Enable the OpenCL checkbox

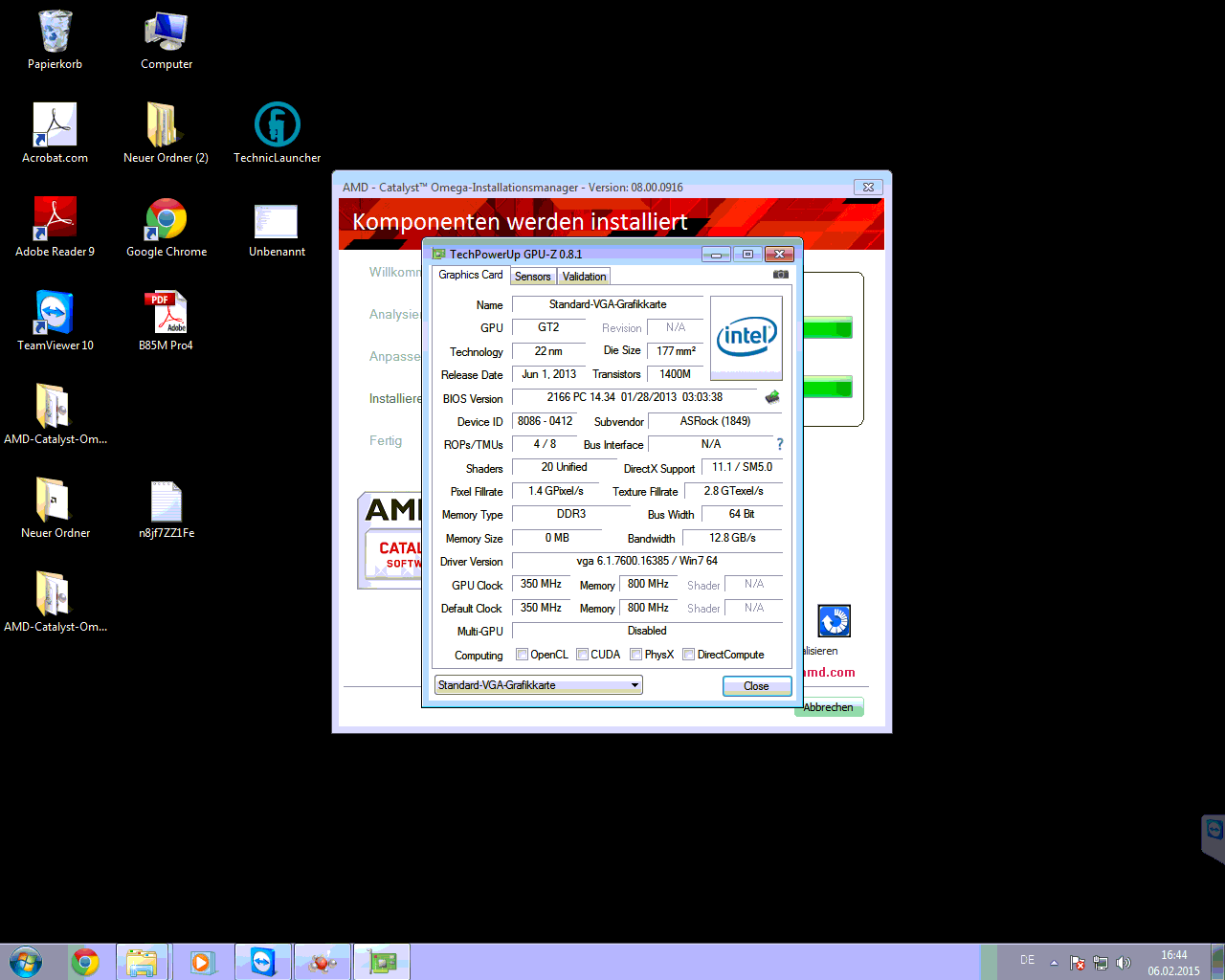[x=522, y=655]
